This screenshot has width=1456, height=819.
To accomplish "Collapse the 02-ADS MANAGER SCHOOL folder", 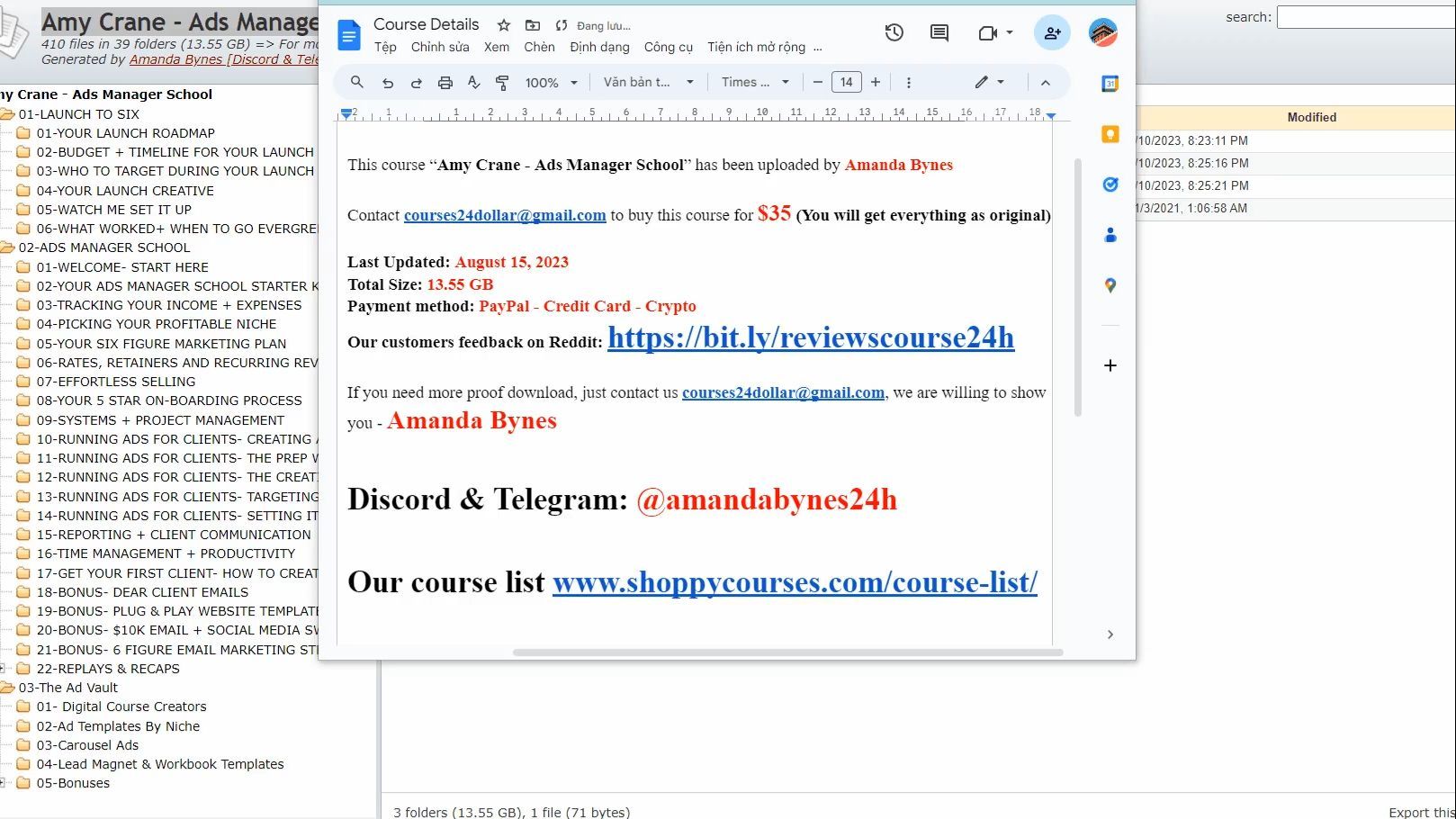I will pos(7,247).
